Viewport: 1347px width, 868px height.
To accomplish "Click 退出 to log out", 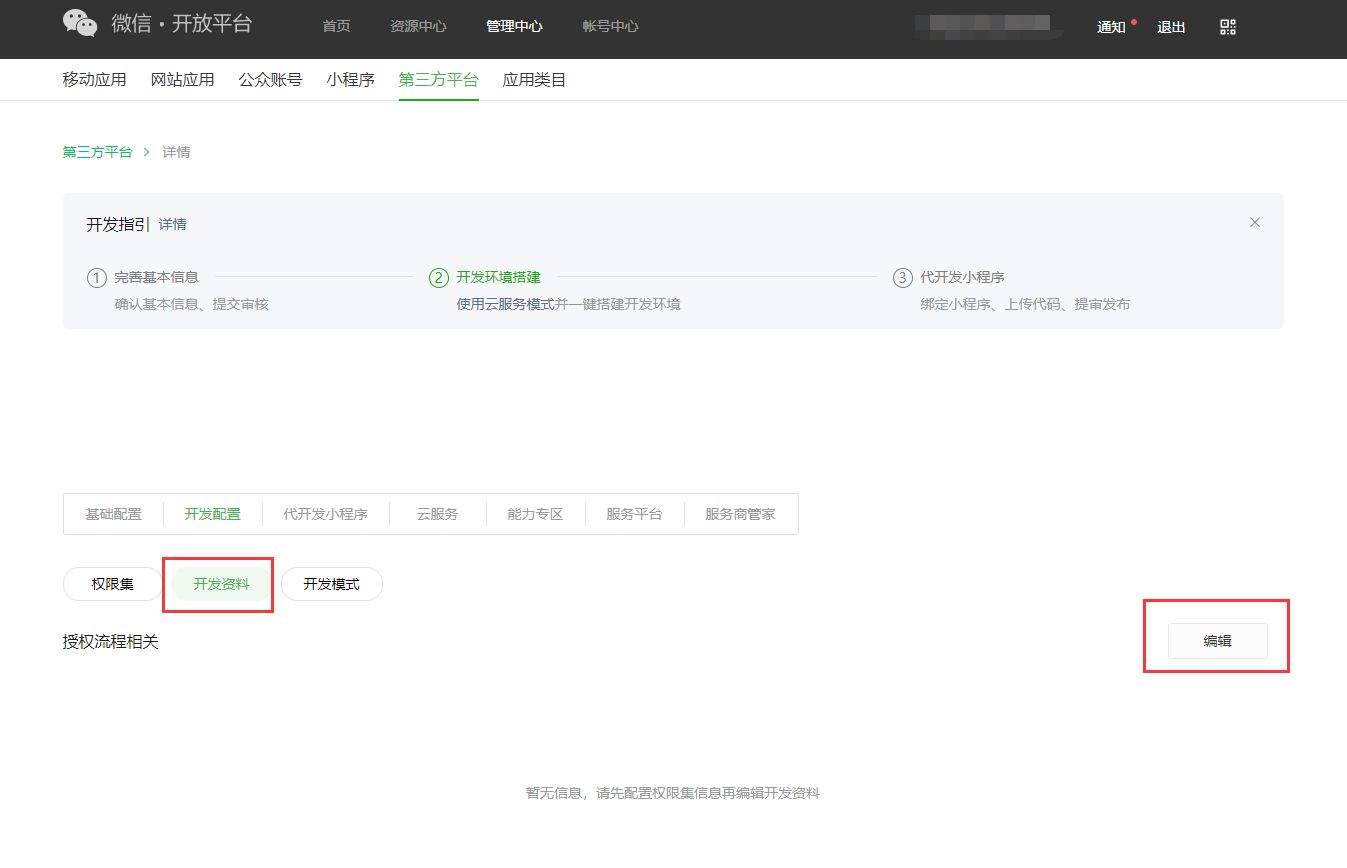I will (1171, 27).
